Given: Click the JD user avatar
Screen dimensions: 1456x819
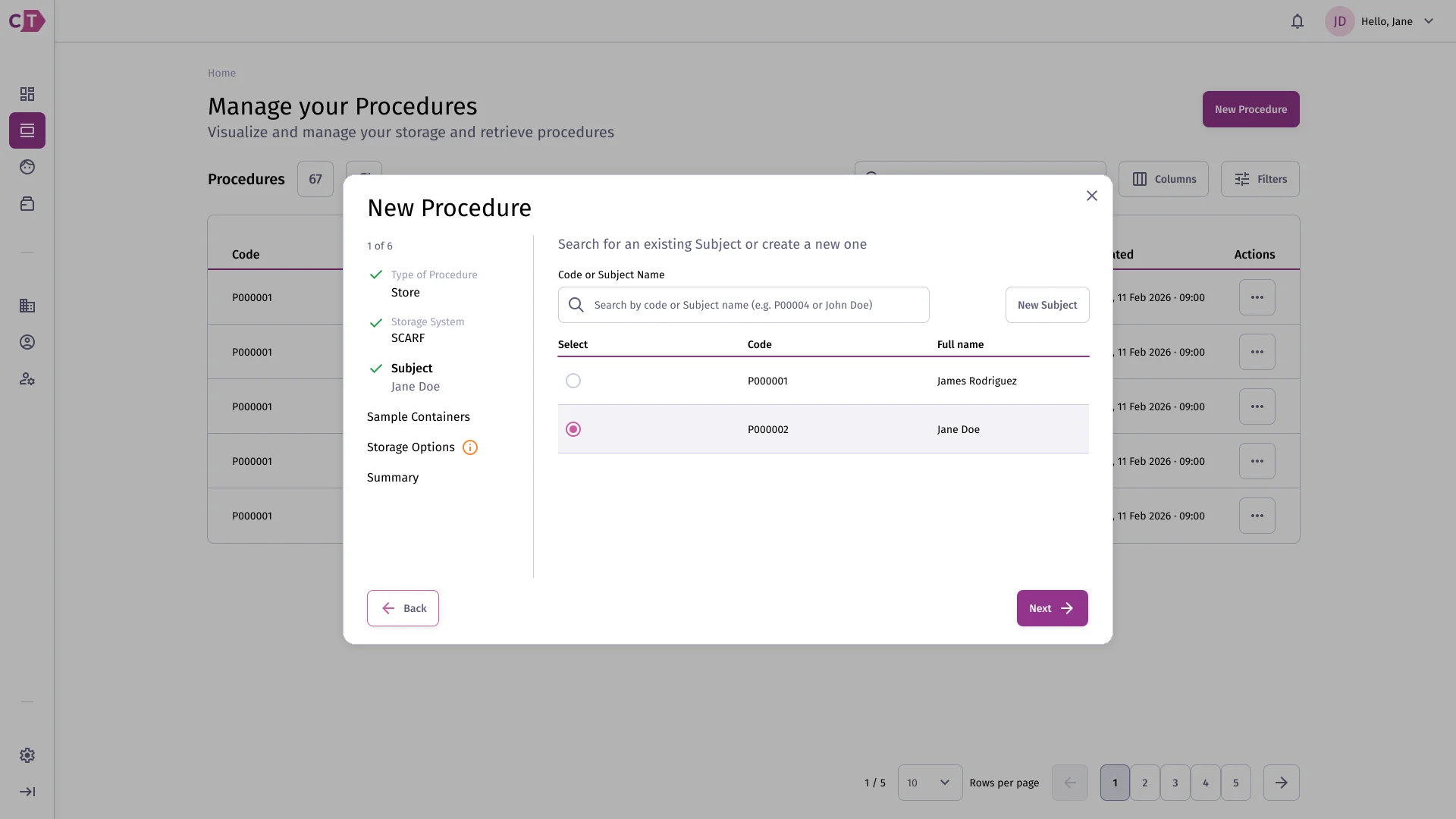Looking at the screenshot, I should (1340, 21).
